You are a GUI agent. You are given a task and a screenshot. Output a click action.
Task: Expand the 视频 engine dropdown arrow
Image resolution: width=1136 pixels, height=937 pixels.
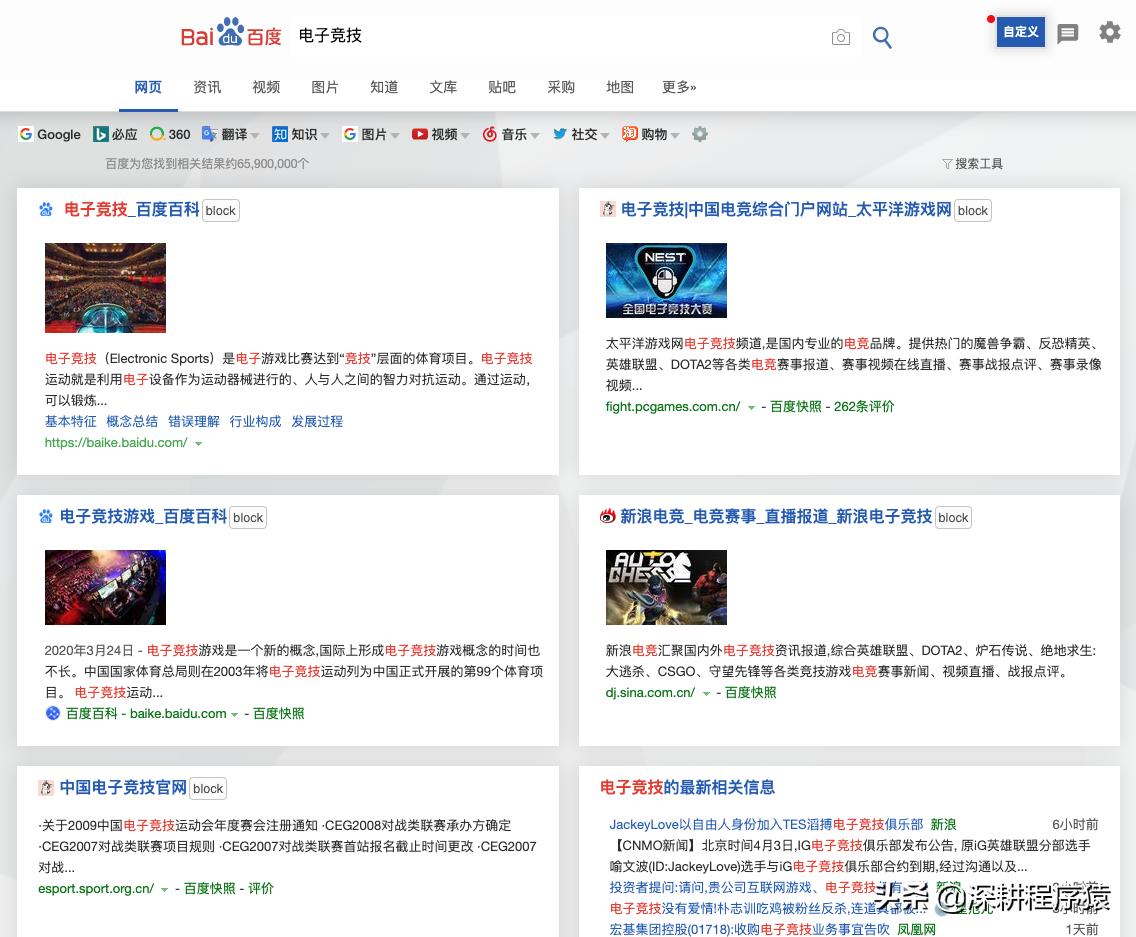coord(465,136)
